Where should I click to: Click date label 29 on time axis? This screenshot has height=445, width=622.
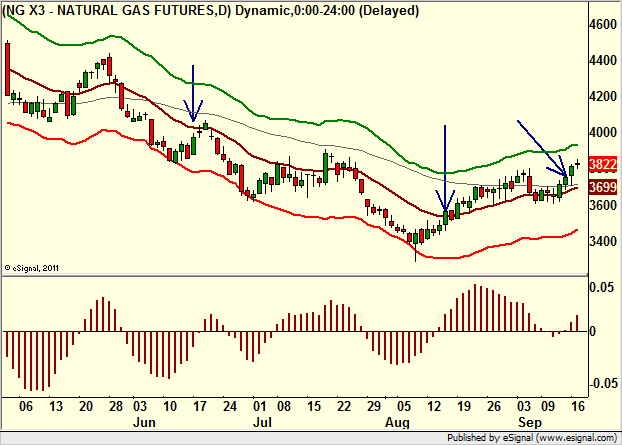pyautogui.click(x=374, y=406)
